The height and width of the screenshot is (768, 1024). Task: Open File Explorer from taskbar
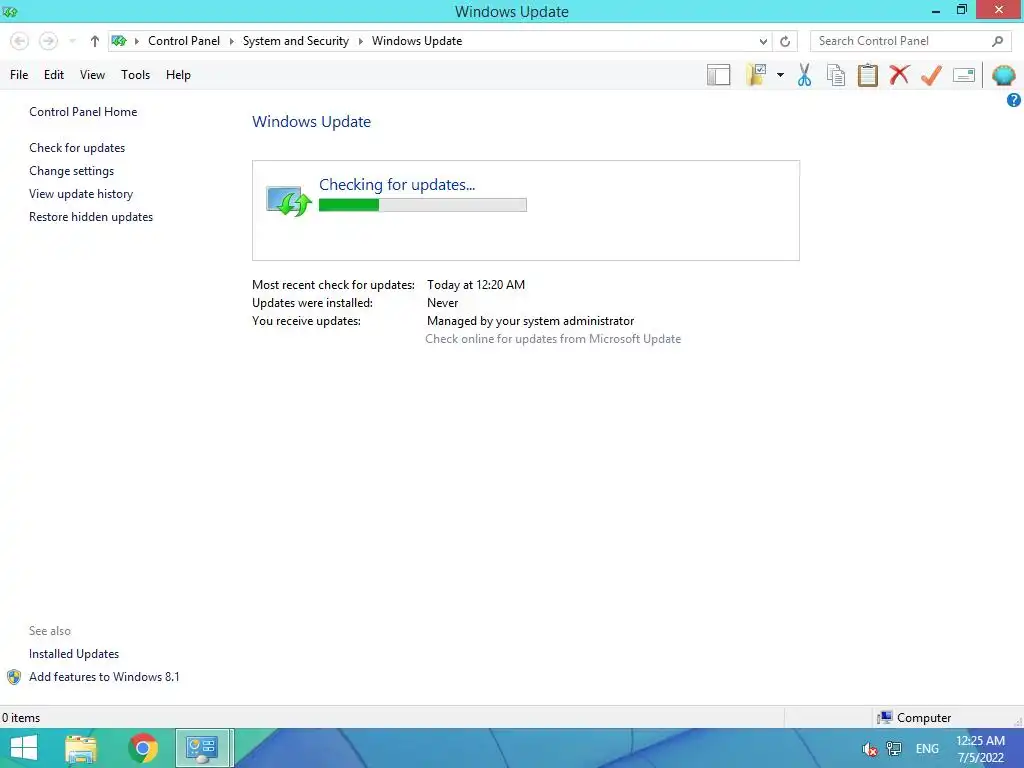(81, 748)
